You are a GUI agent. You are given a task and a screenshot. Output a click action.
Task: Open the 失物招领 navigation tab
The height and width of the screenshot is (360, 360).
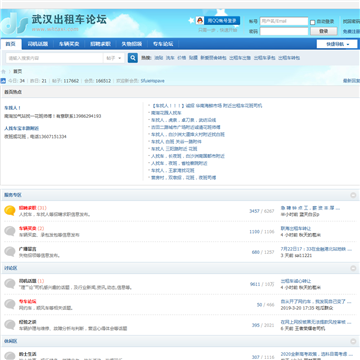[x=132, y=44]
